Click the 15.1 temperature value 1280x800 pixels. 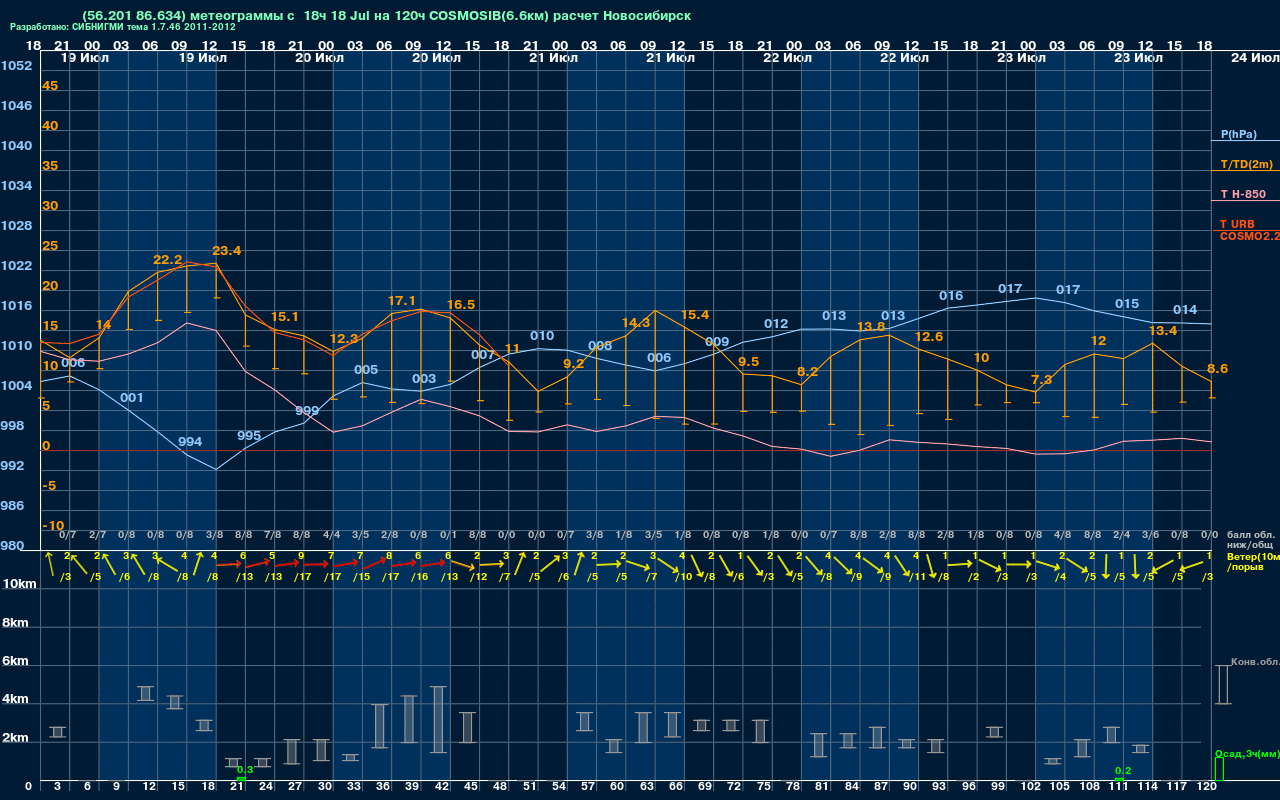tap(285, 317)
